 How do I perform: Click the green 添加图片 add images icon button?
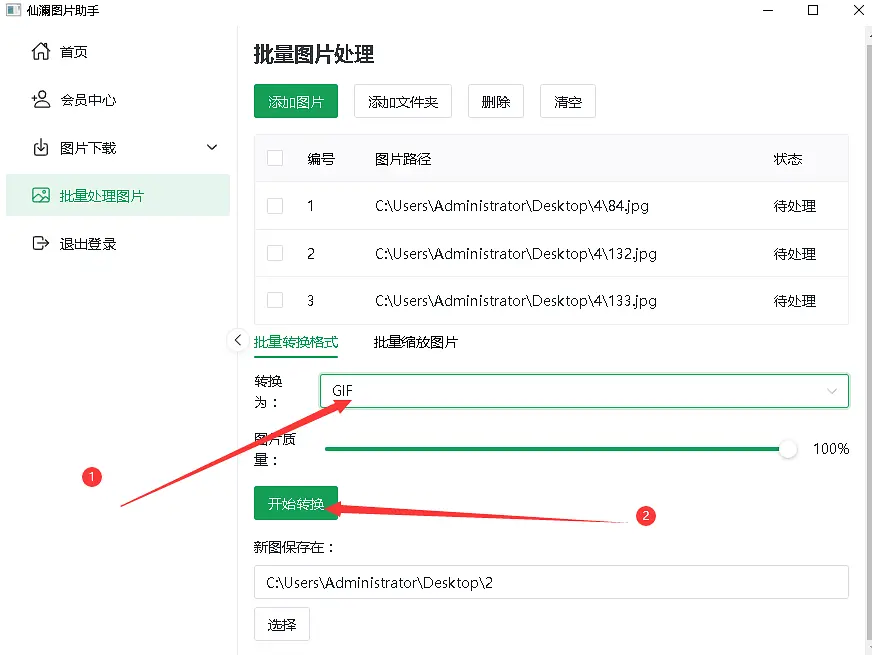tap(295, 101)
